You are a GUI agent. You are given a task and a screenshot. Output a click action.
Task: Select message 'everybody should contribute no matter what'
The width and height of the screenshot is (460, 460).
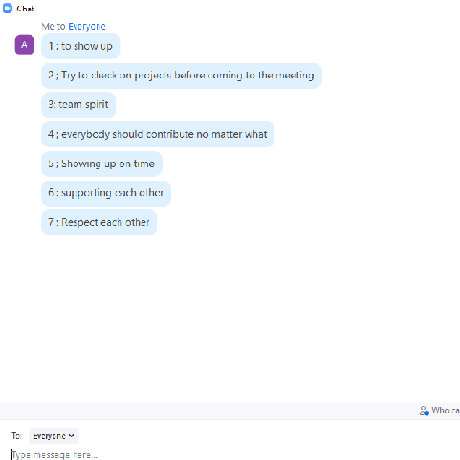click(x=158, y=134)
